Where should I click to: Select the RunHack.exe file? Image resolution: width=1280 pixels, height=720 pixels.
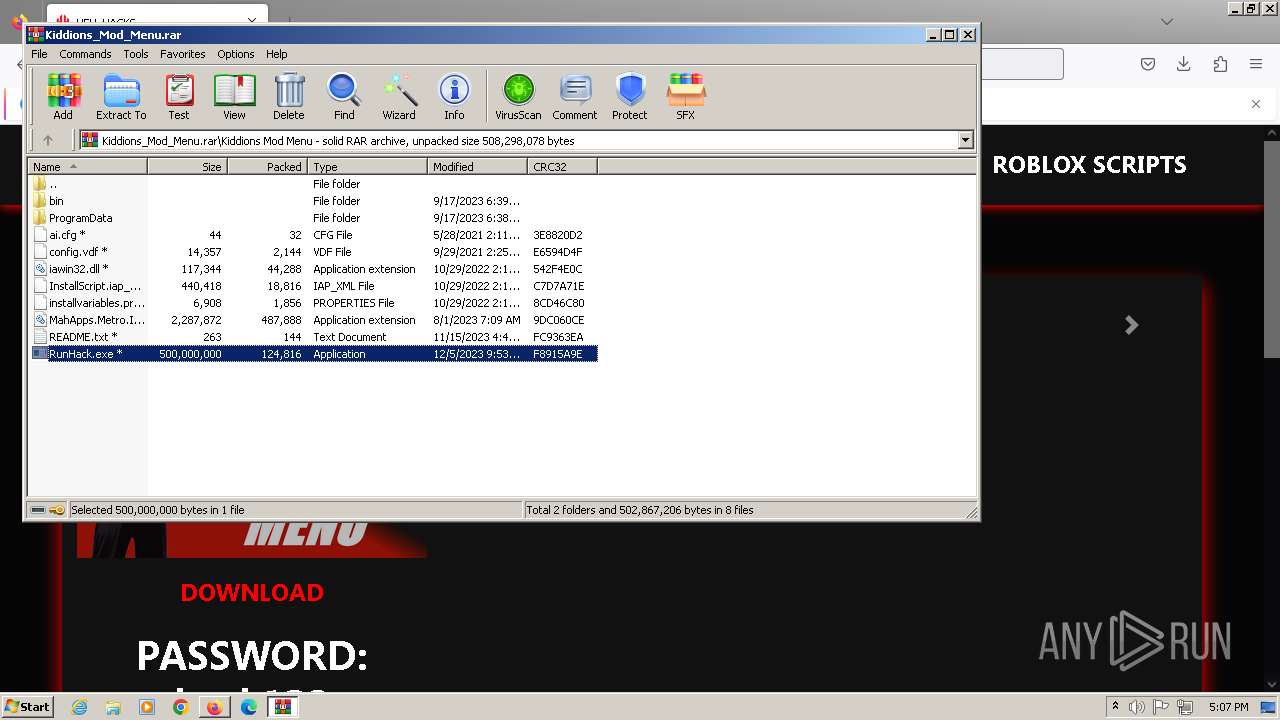(314, 354)
